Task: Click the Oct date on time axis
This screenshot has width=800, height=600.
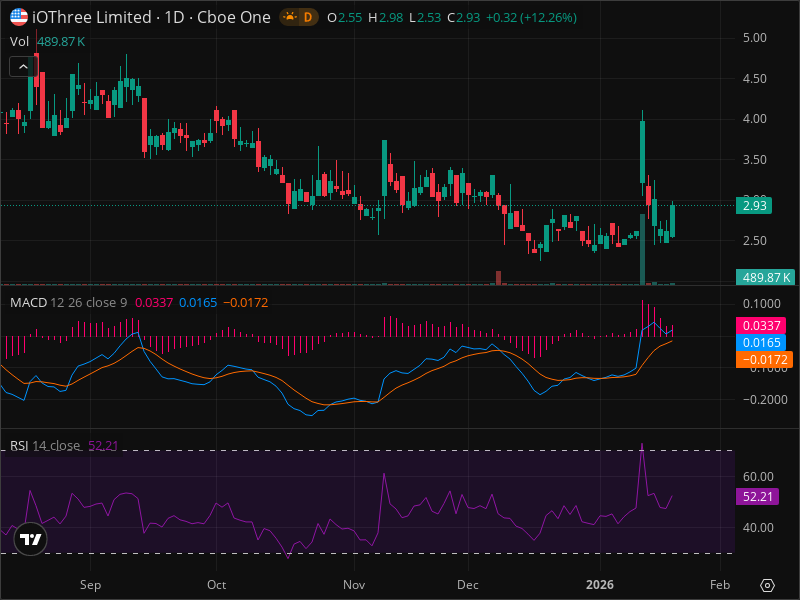Action: pyautogui.click(x=216, y=585)
